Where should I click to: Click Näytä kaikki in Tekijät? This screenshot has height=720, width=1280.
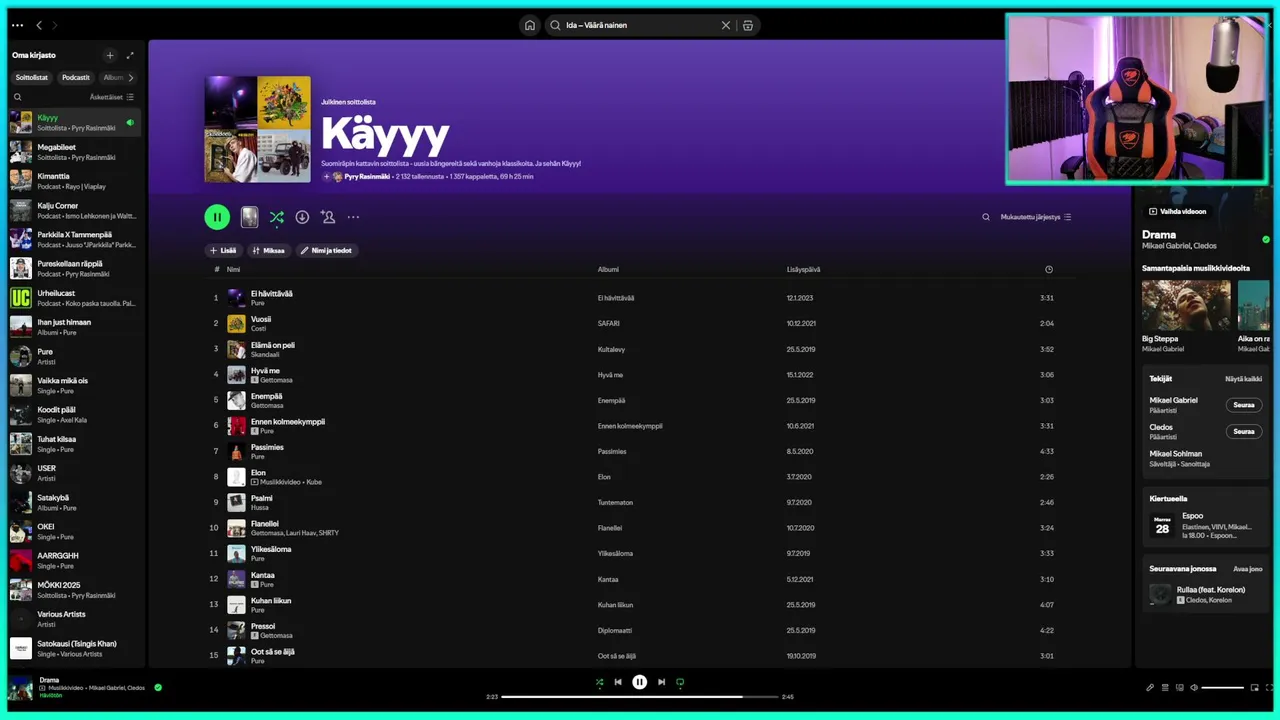pyautogui.click(x=1243, y=379)
